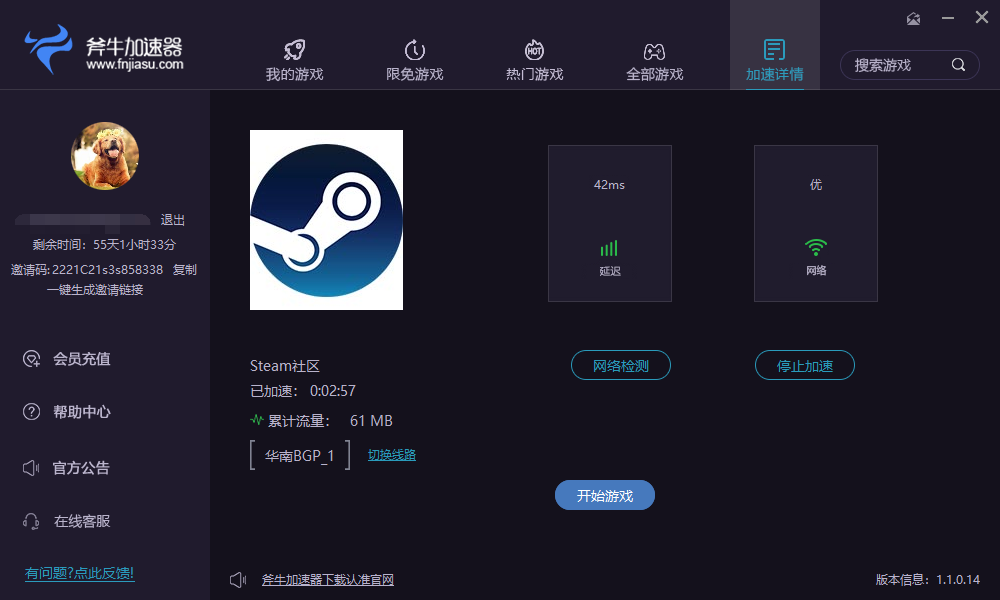This screenshot has width=1000, height=600.
Task: Click the 帮助中心 question mark icon
Action: click(x=31, y=412)
